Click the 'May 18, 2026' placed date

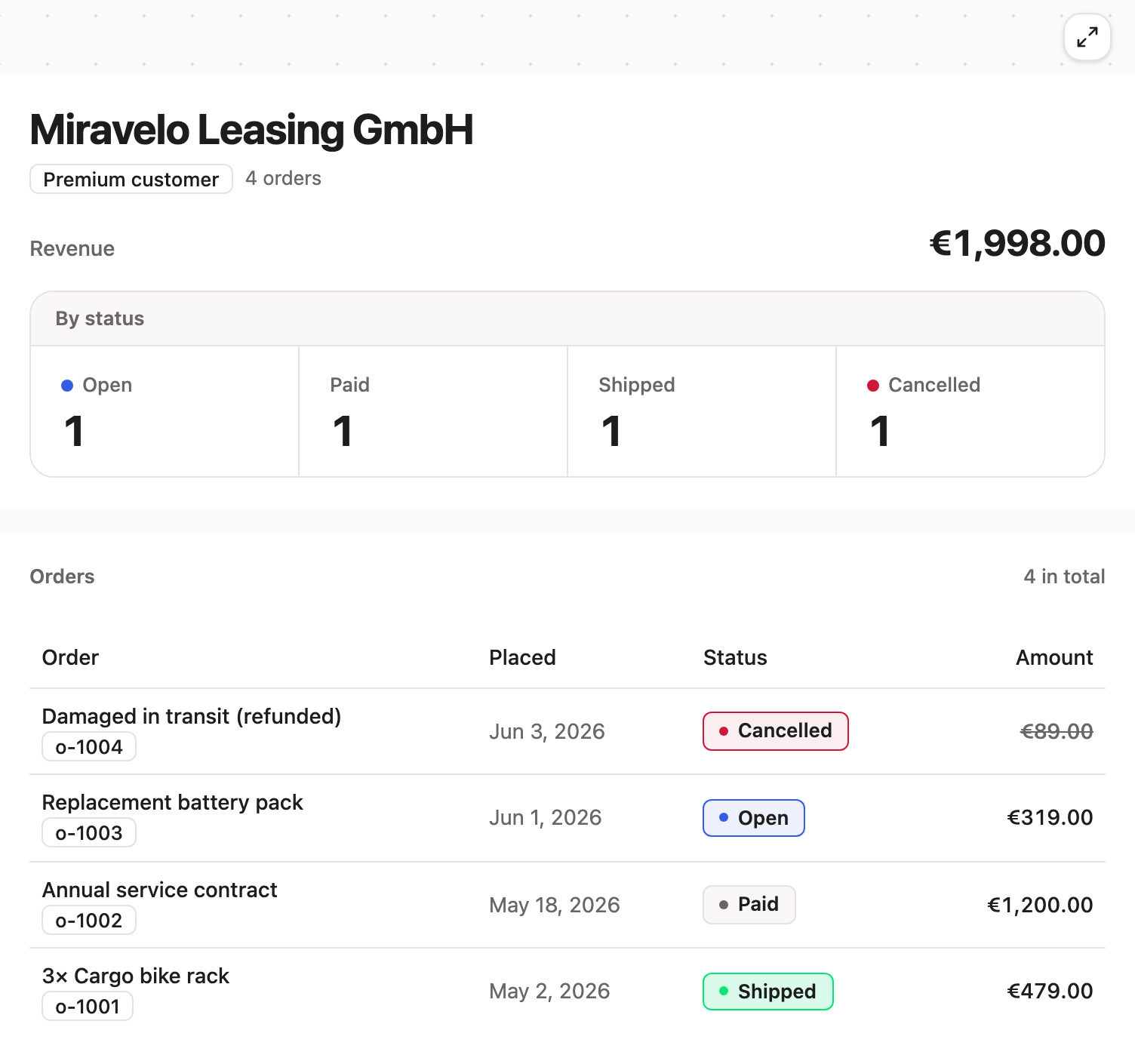click(x=555, y=905)
